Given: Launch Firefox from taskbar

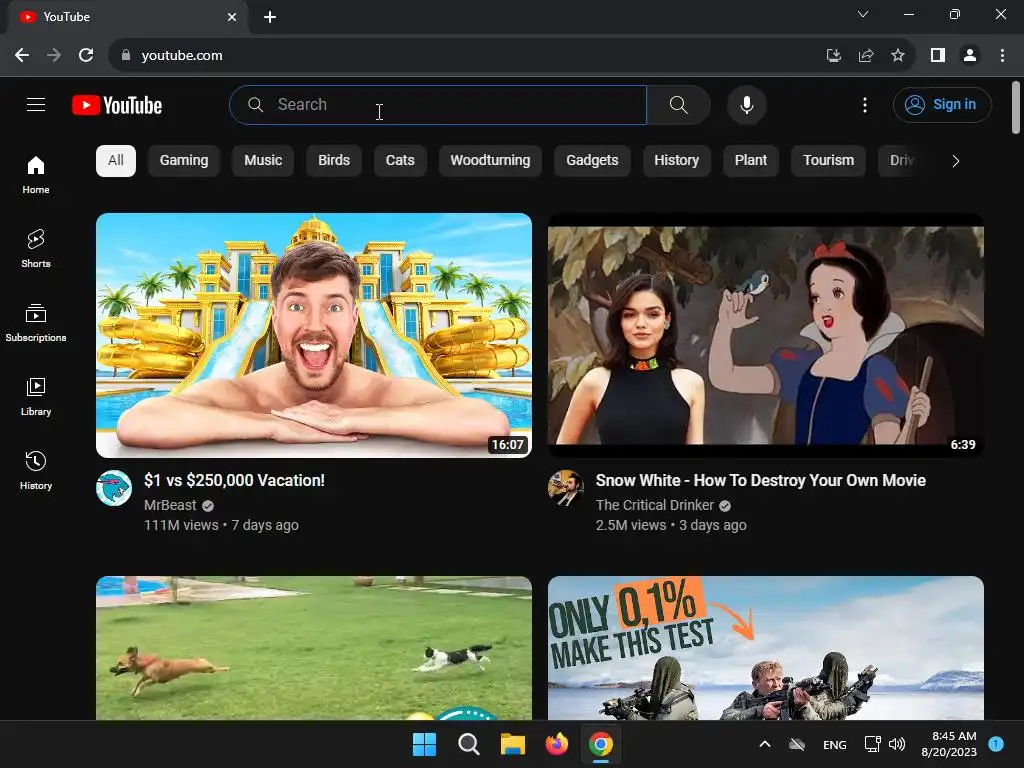Looking at the screenshot, I should coord(556,744).
